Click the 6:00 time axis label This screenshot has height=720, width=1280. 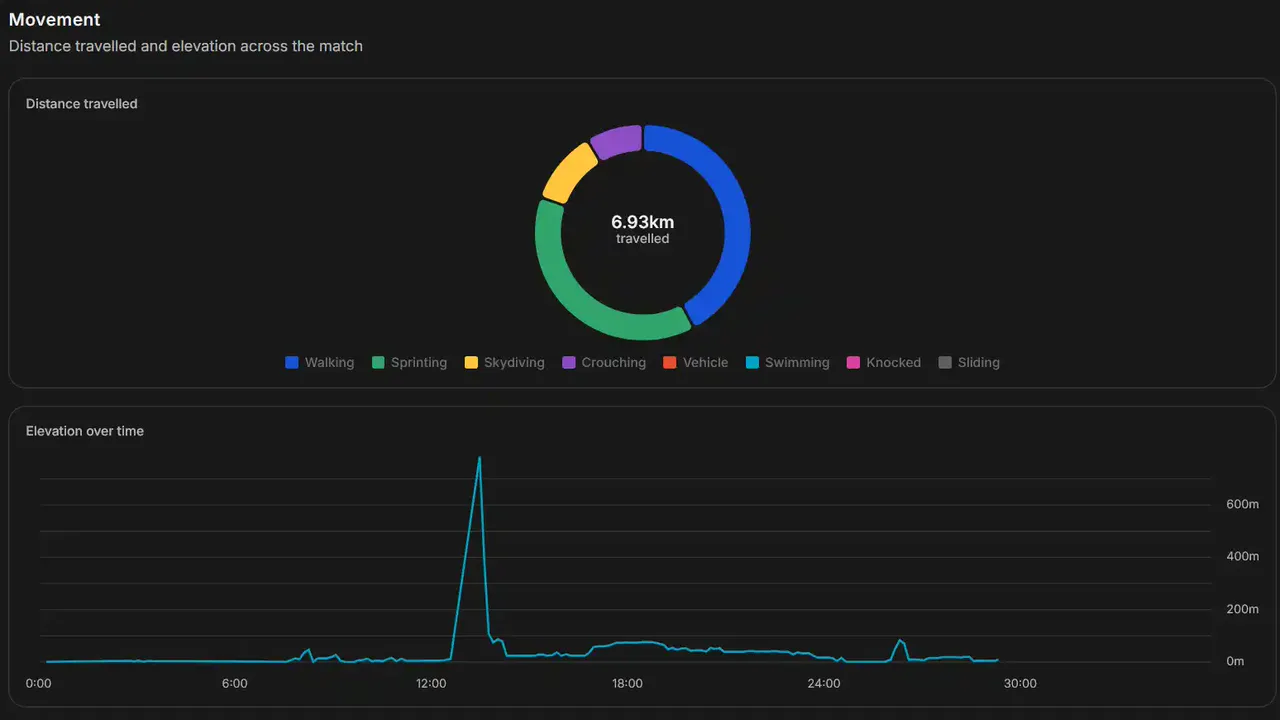click(x=235, y=684)
